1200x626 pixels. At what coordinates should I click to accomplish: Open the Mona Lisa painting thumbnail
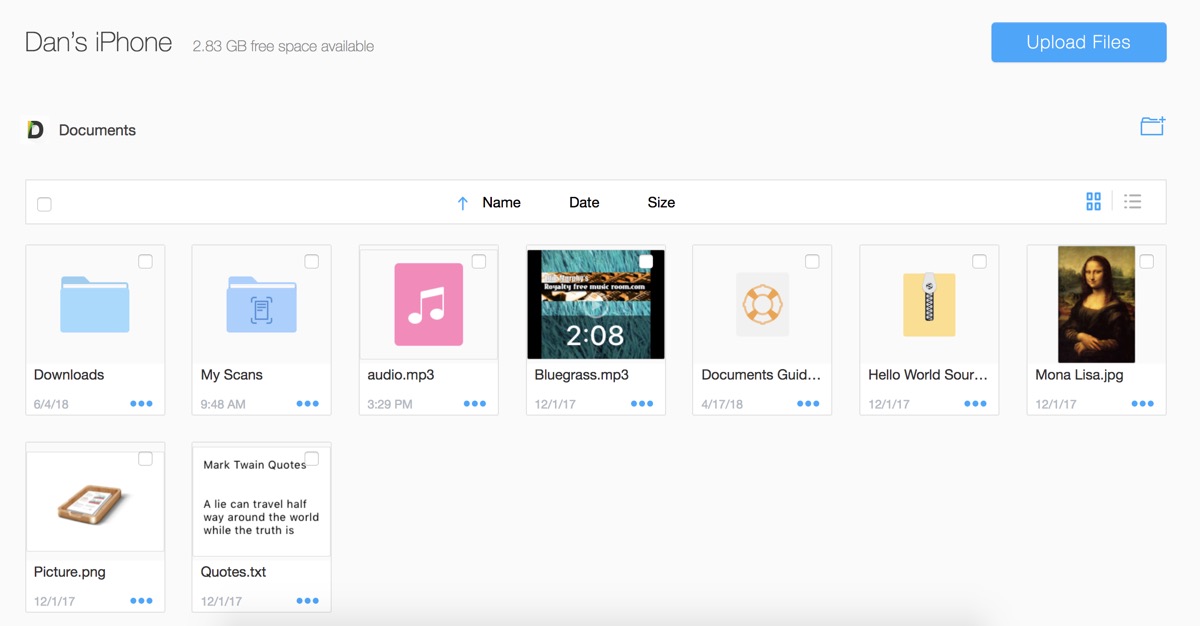[x=1096, y=304]
